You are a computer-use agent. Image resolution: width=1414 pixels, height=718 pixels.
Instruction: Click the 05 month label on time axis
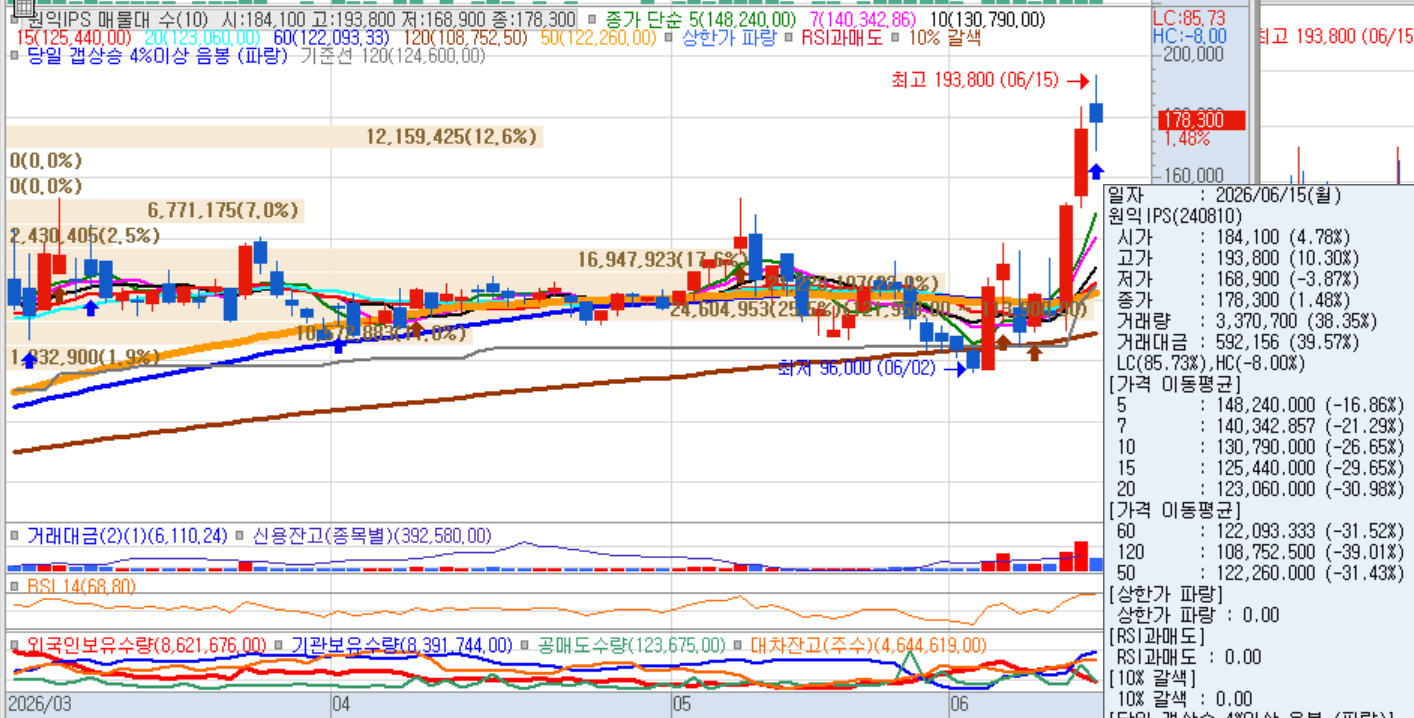click(684, 704)
